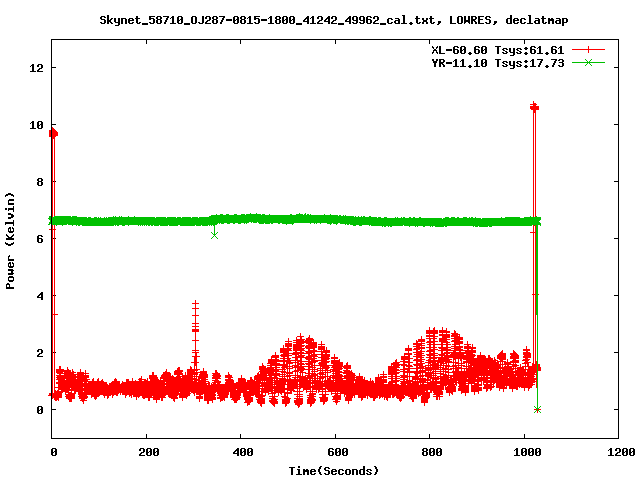Click the green x marker at zero power
The width and height of the screenshot is (640, 480).
pyautogui.click(x=537, y=409)
